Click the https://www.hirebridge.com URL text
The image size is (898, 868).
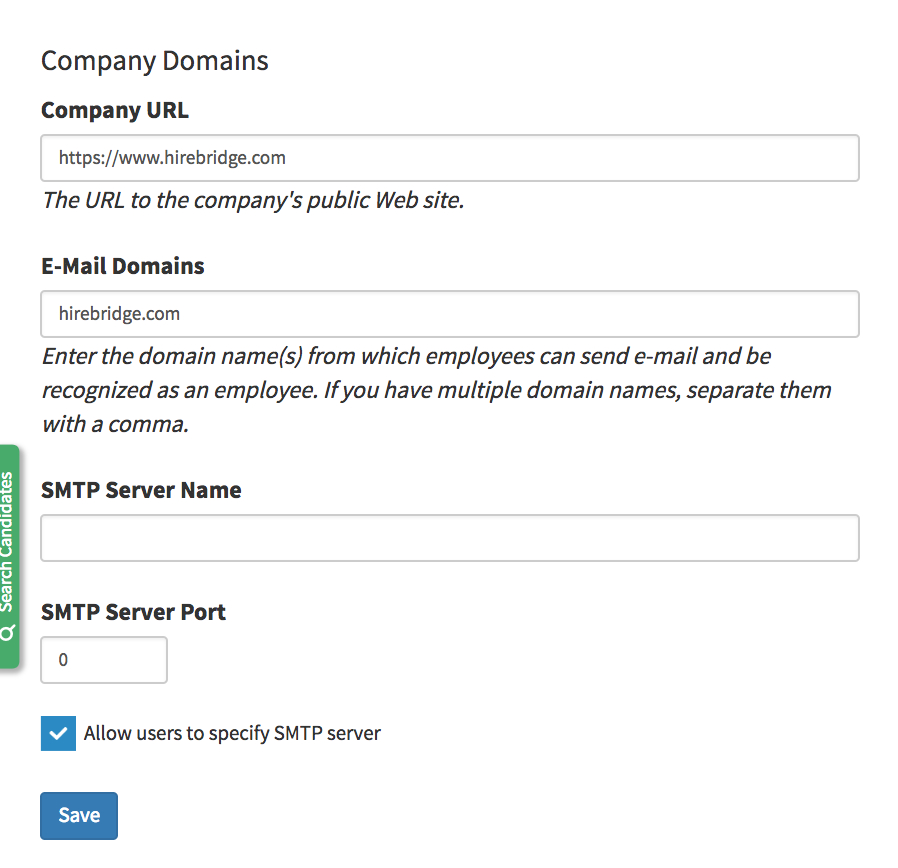[x=172, y=158]
